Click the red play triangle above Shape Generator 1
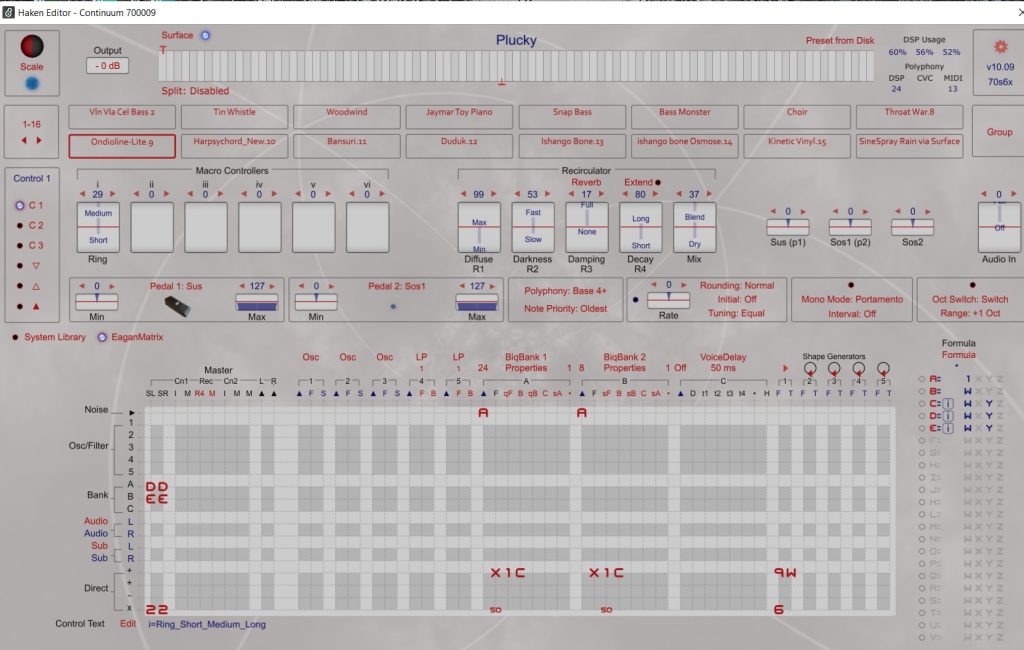 [x=785, y=368]
